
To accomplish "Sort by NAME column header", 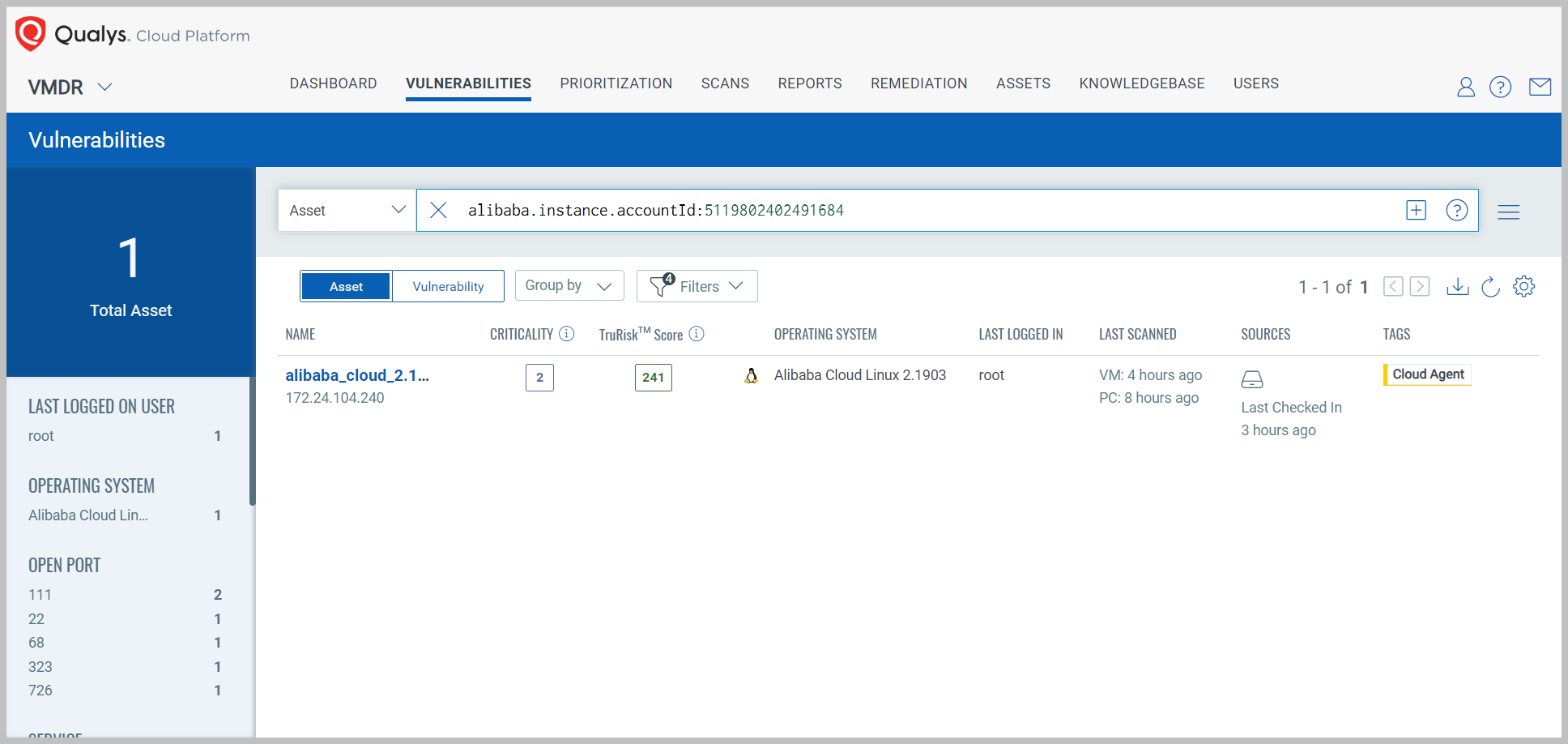I will (x=300, y=334).
